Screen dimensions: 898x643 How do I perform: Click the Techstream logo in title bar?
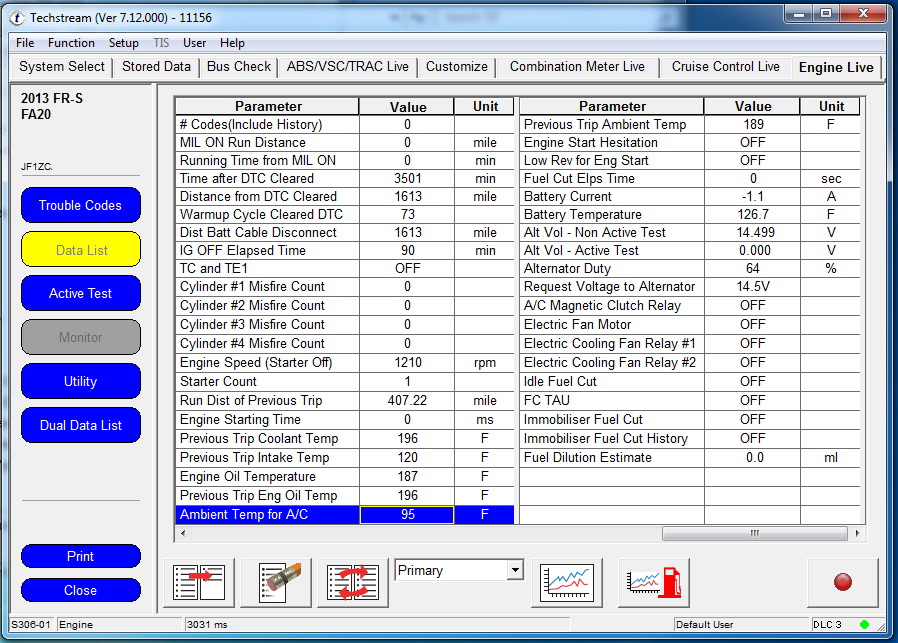click(x=16, y=17)
